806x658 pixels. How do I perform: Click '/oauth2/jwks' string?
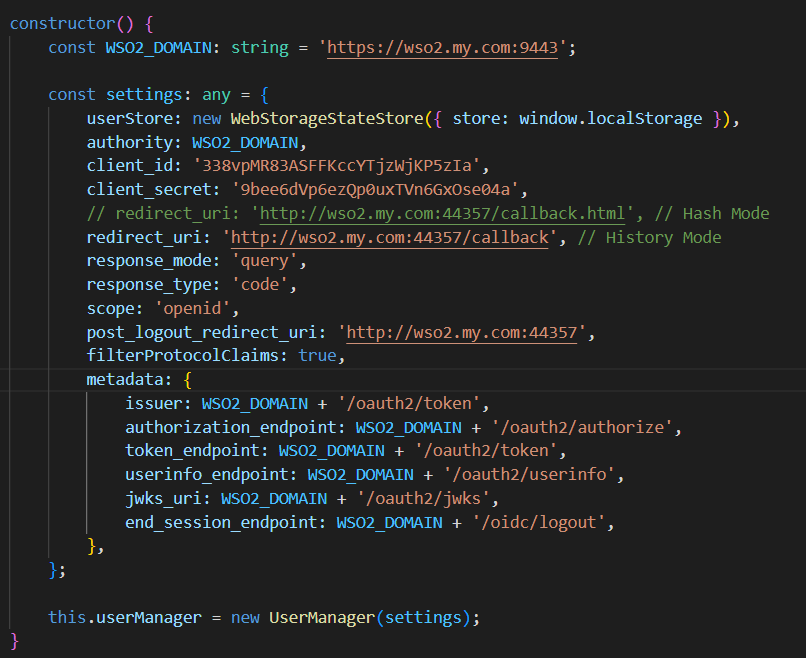tap(423, 499)
